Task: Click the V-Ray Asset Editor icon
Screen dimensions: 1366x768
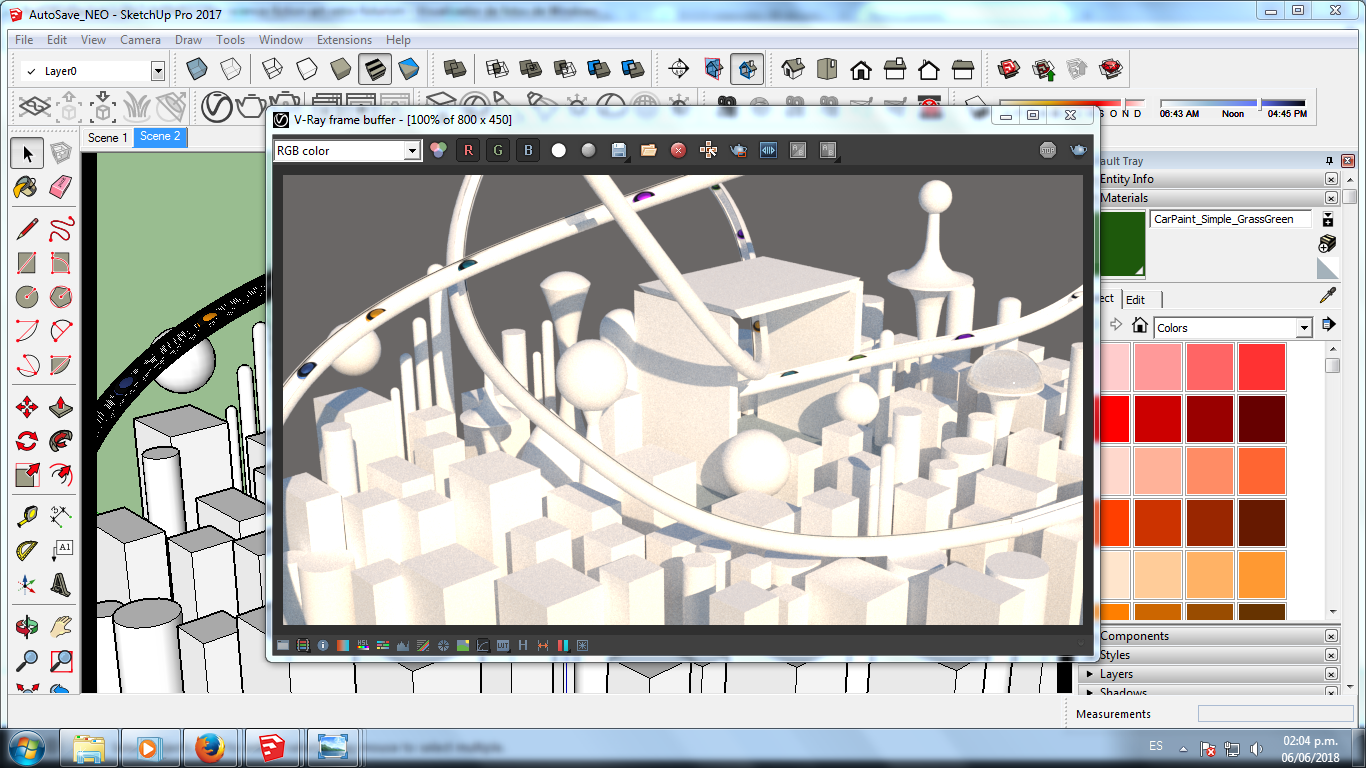Action: [218, 105]
